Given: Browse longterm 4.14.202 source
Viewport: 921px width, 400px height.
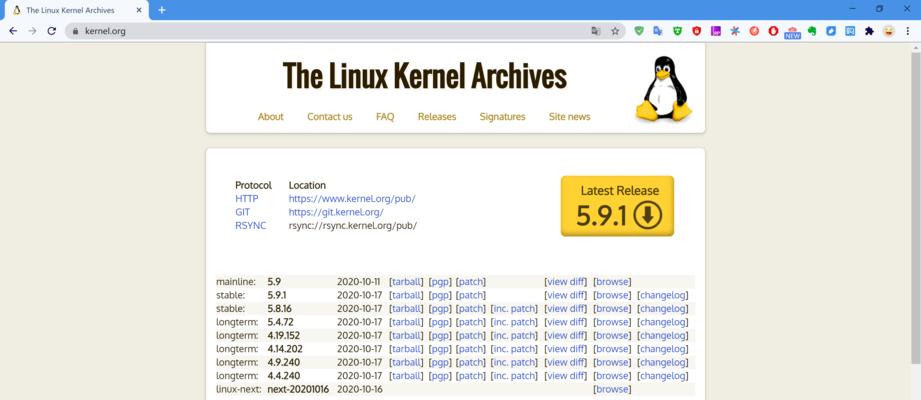Looking at the screenshot, I should pyautogui.click(x=612, y=349).
